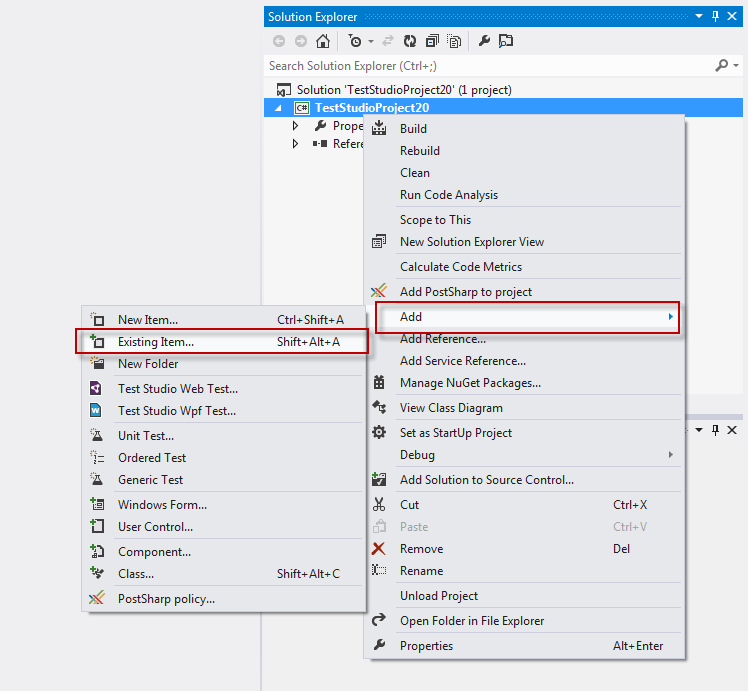Click the Windows Form icon
748x691 pixels.
tap(97, 504)
